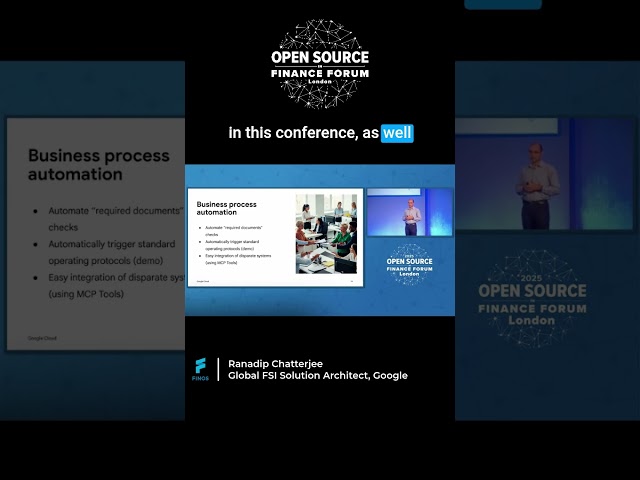Select the speaker camera thumbnail in the center video
Image resolution: width=640 pixels, height=480 pixels.
[x=410, y=212]
